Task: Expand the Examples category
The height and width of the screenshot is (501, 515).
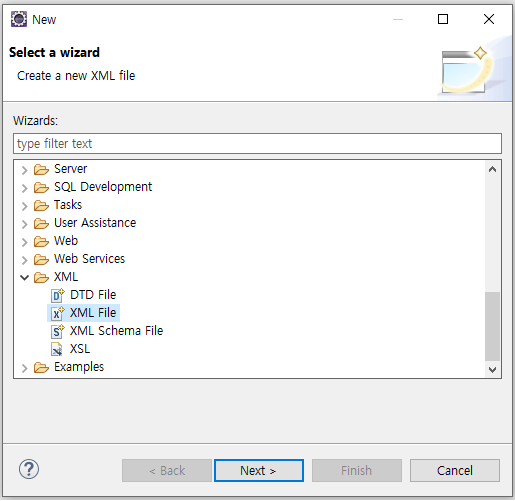Action: click(24, 368)
